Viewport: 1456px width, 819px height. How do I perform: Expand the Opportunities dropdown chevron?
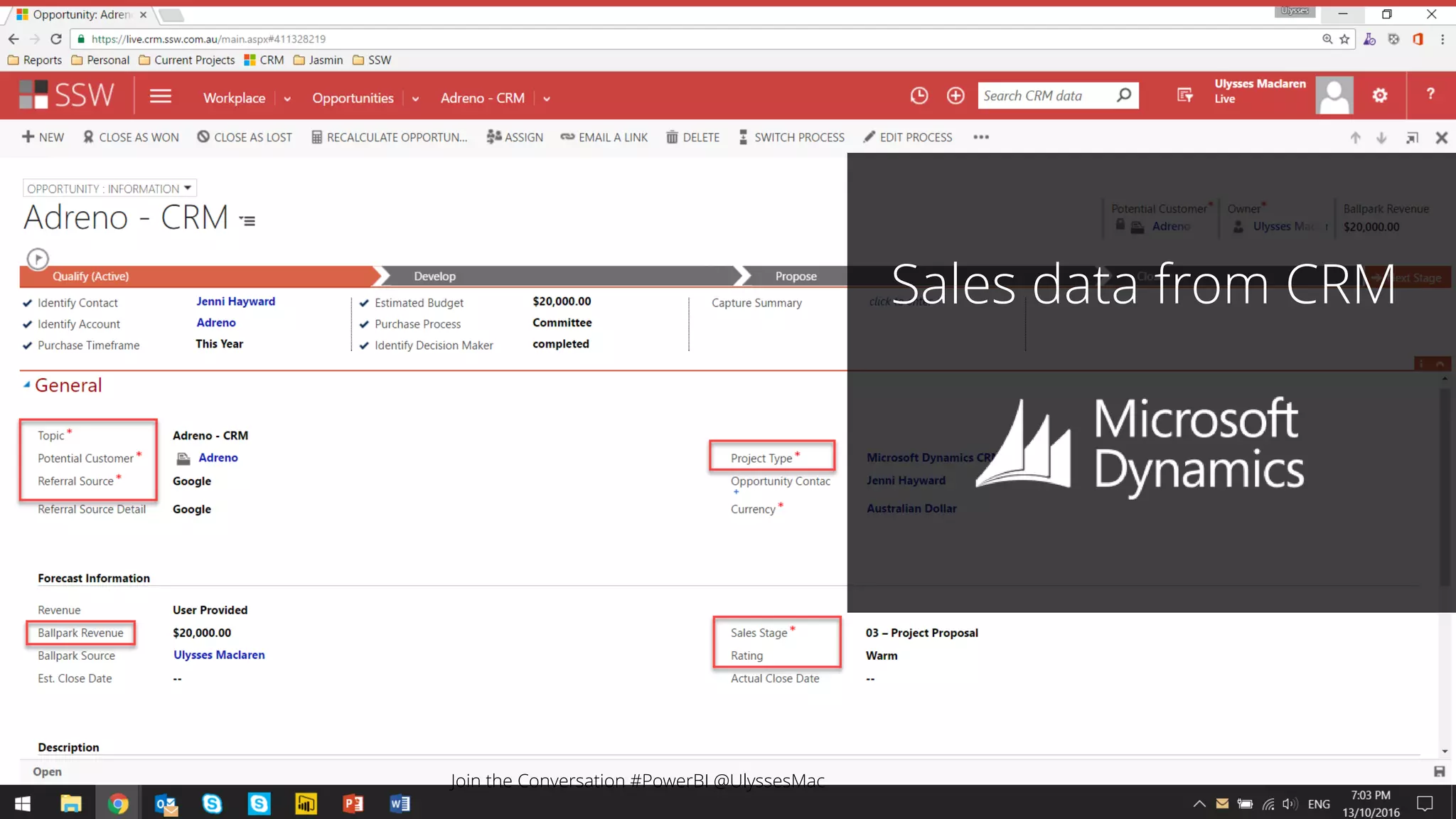pyautogui.click(x=415, y=99)
